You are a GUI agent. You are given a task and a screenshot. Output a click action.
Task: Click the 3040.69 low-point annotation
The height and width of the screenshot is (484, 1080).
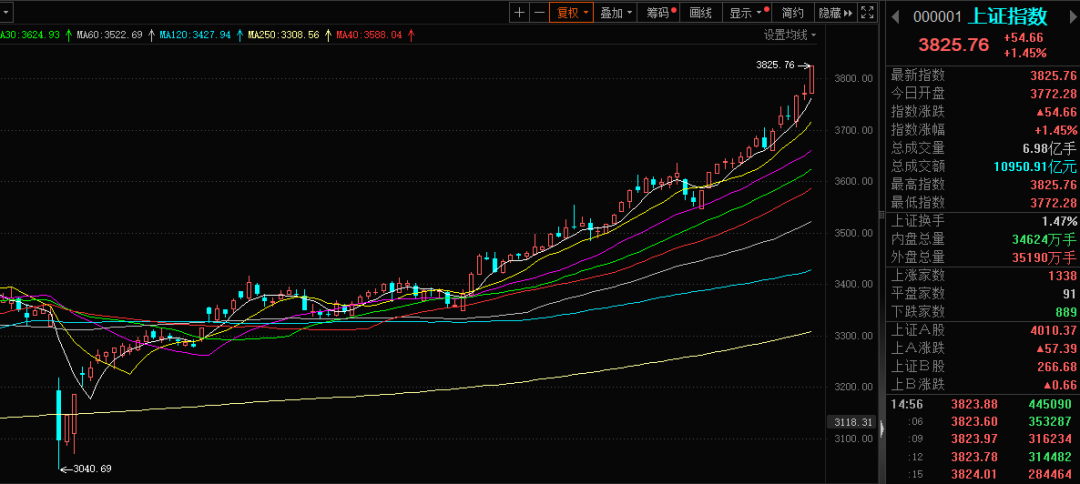(86, 469)
